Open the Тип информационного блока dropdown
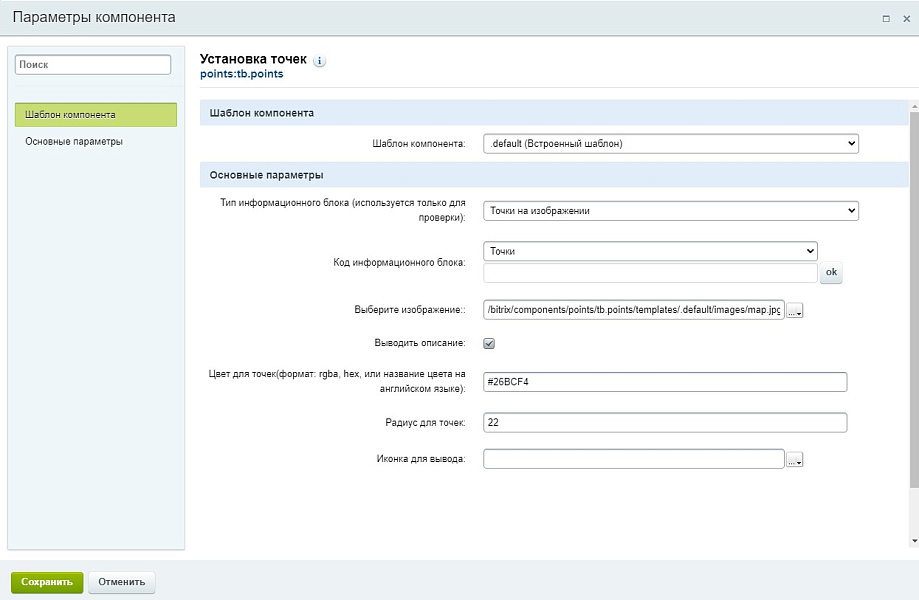 670,211
